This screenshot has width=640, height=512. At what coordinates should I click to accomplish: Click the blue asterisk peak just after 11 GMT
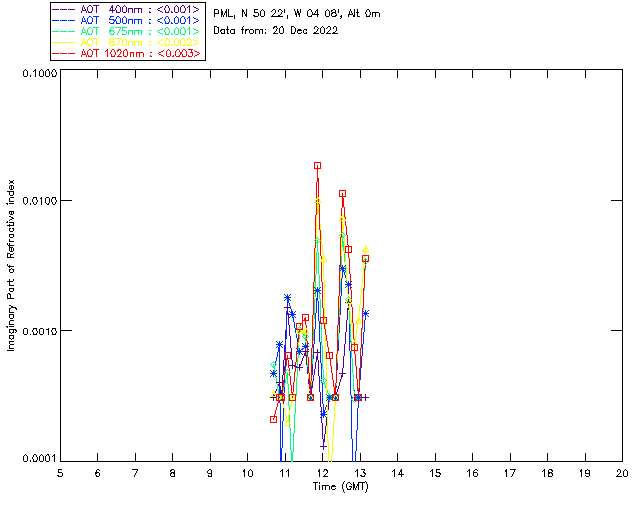click(287, 297)
